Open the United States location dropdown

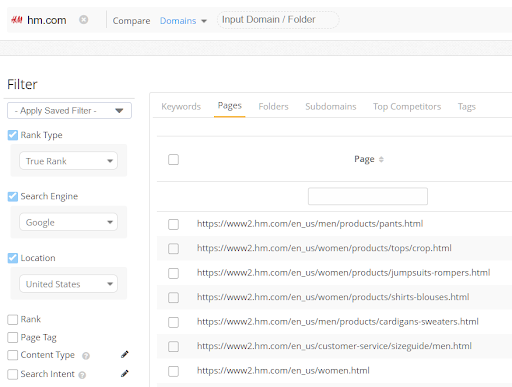68,284
